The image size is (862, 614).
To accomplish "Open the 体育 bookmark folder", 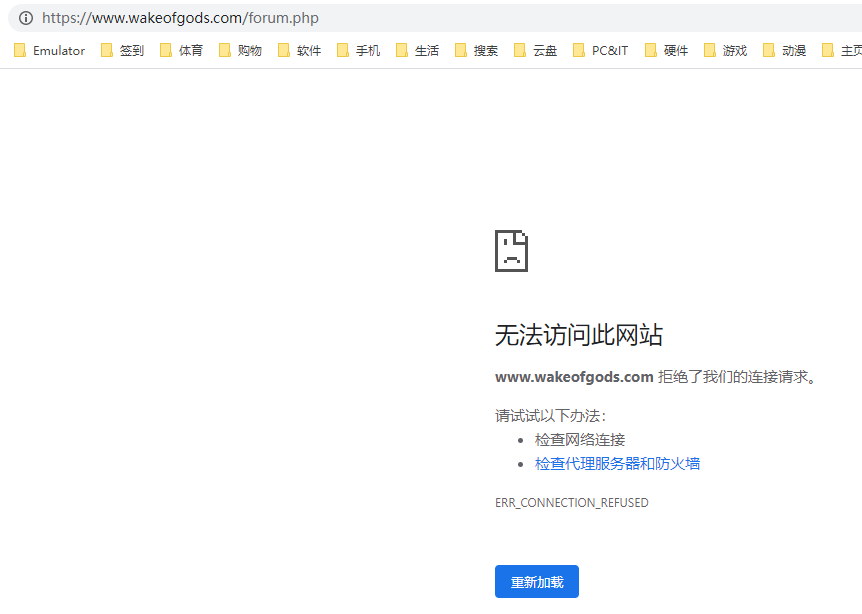I will [x=181, y=51].
